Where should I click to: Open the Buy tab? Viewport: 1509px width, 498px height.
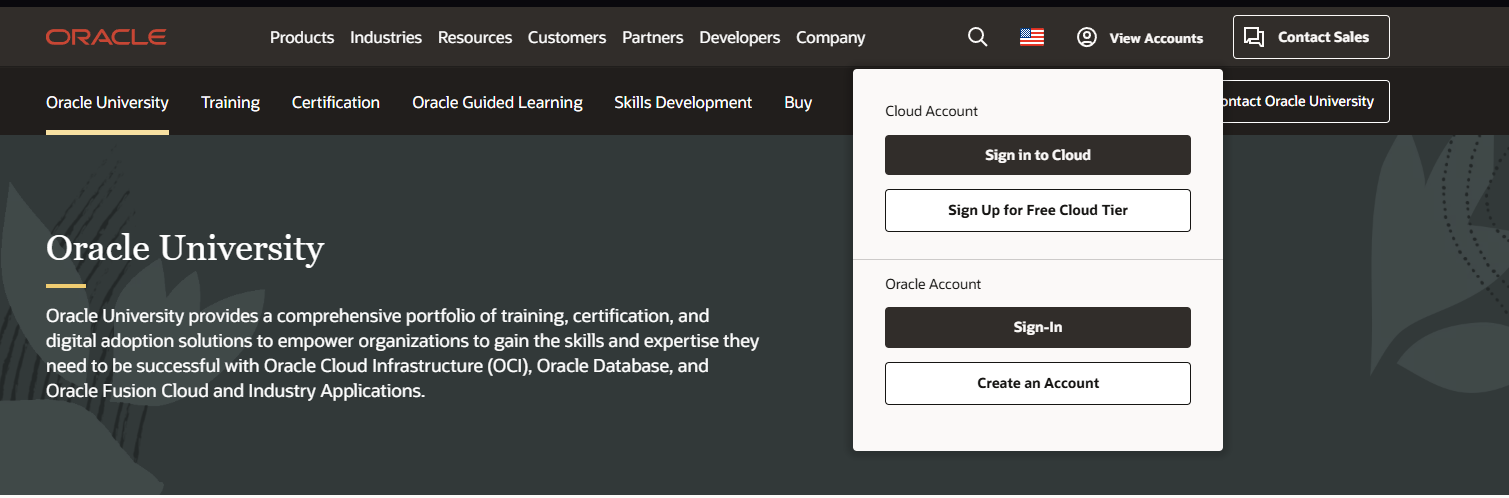point(798,102)
